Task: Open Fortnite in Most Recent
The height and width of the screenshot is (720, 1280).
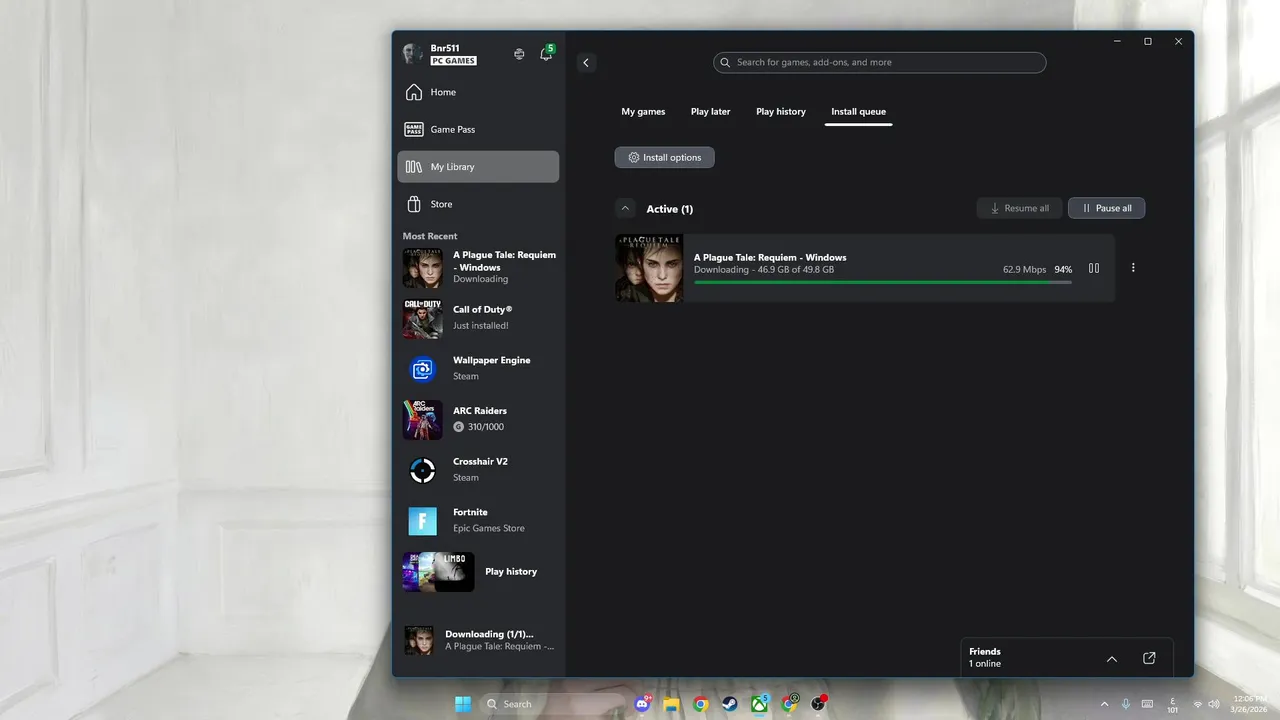Action: 480,521
